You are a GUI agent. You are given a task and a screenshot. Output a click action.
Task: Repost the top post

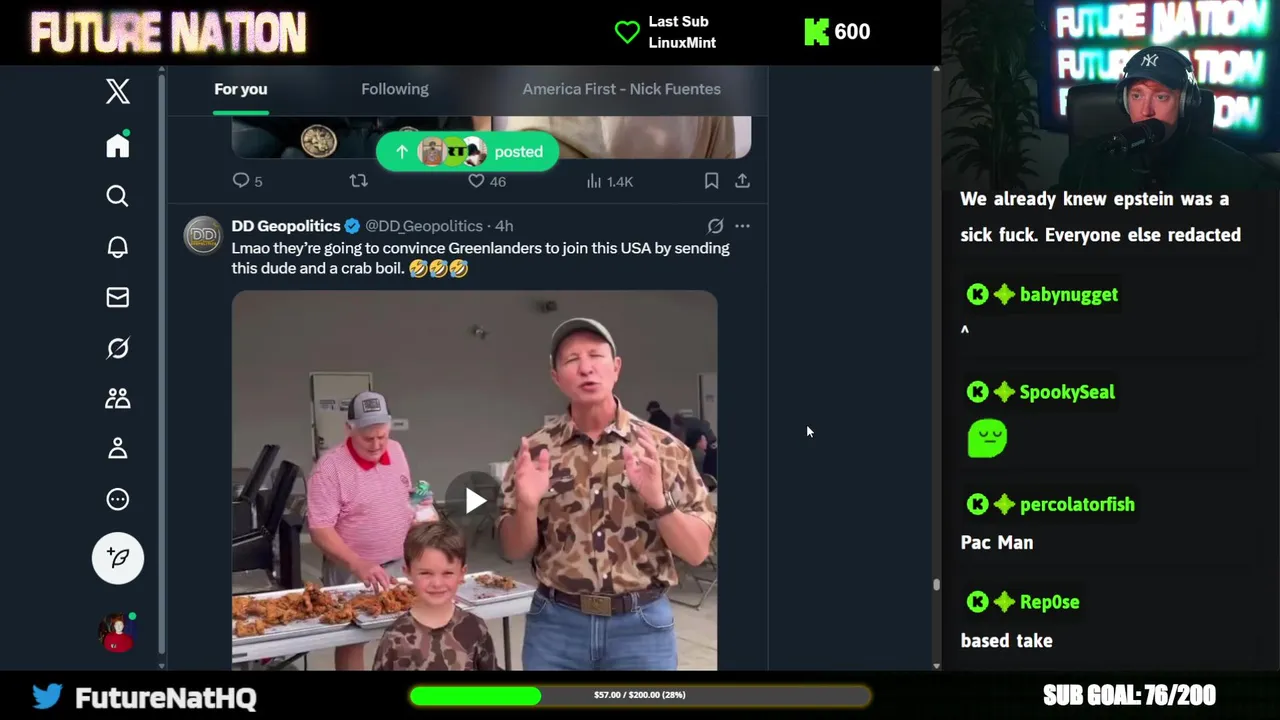click(x=359, y=181)
